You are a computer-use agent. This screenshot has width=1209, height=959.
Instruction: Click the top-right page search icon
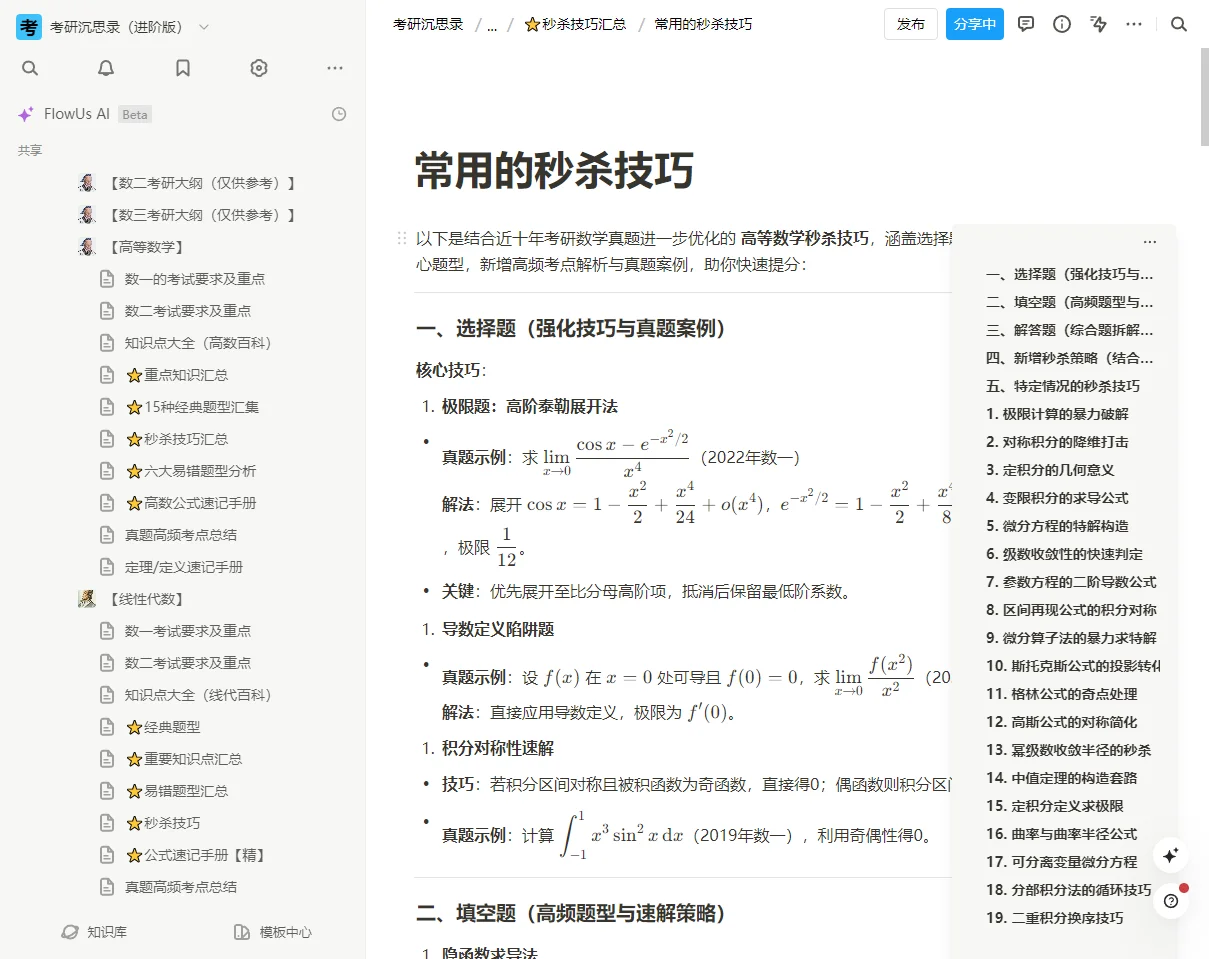pyautogui.click(x=1179, y=24)
